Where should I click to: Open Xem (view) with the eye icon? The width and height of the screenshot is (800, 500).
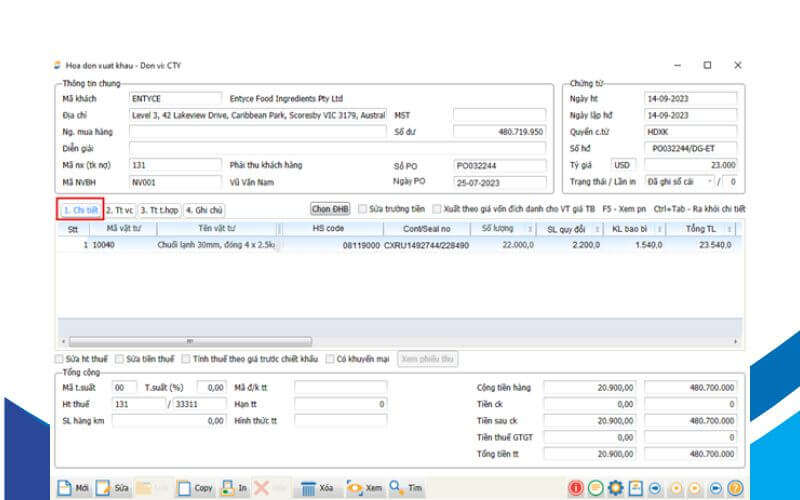pyautogui.click(x=355, y=488)
